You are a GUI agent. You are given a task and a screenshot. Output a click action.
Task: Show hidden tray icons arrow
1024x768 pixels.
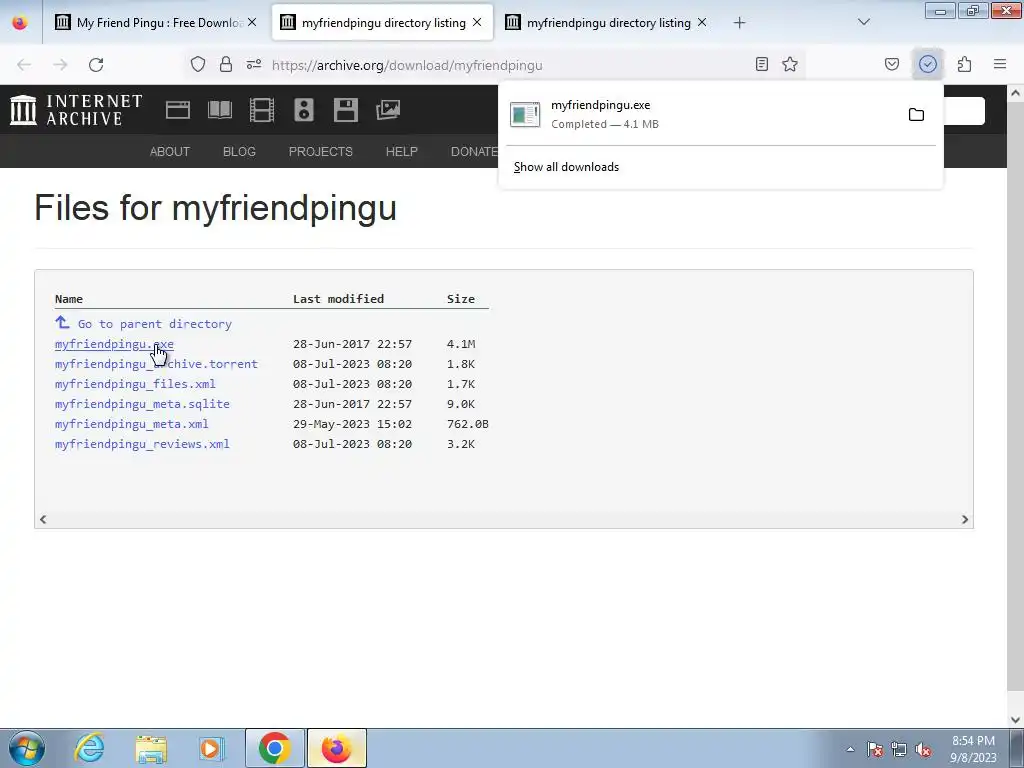tap(850, 749)
